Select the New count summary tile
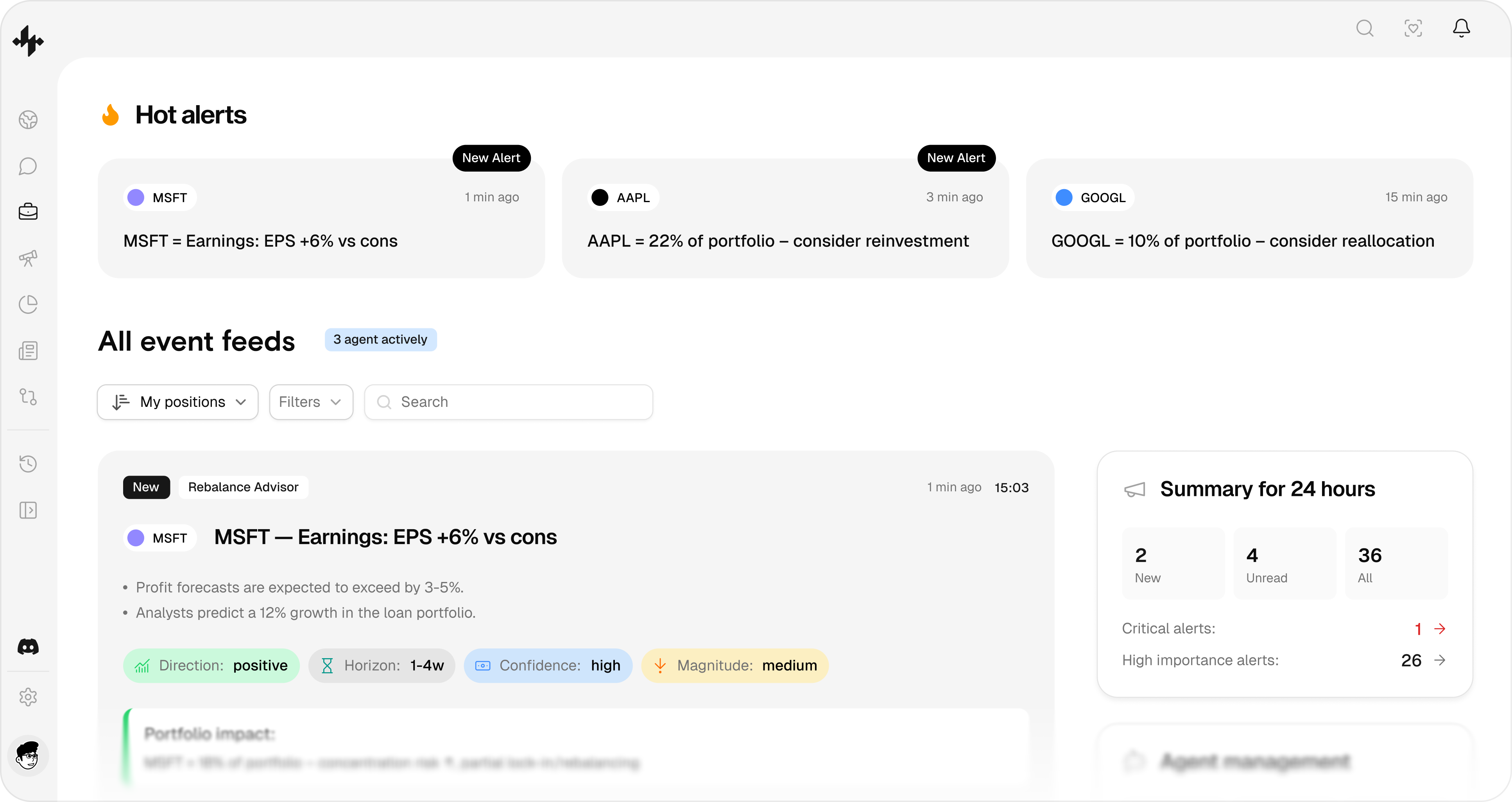 click(1173, 563)
